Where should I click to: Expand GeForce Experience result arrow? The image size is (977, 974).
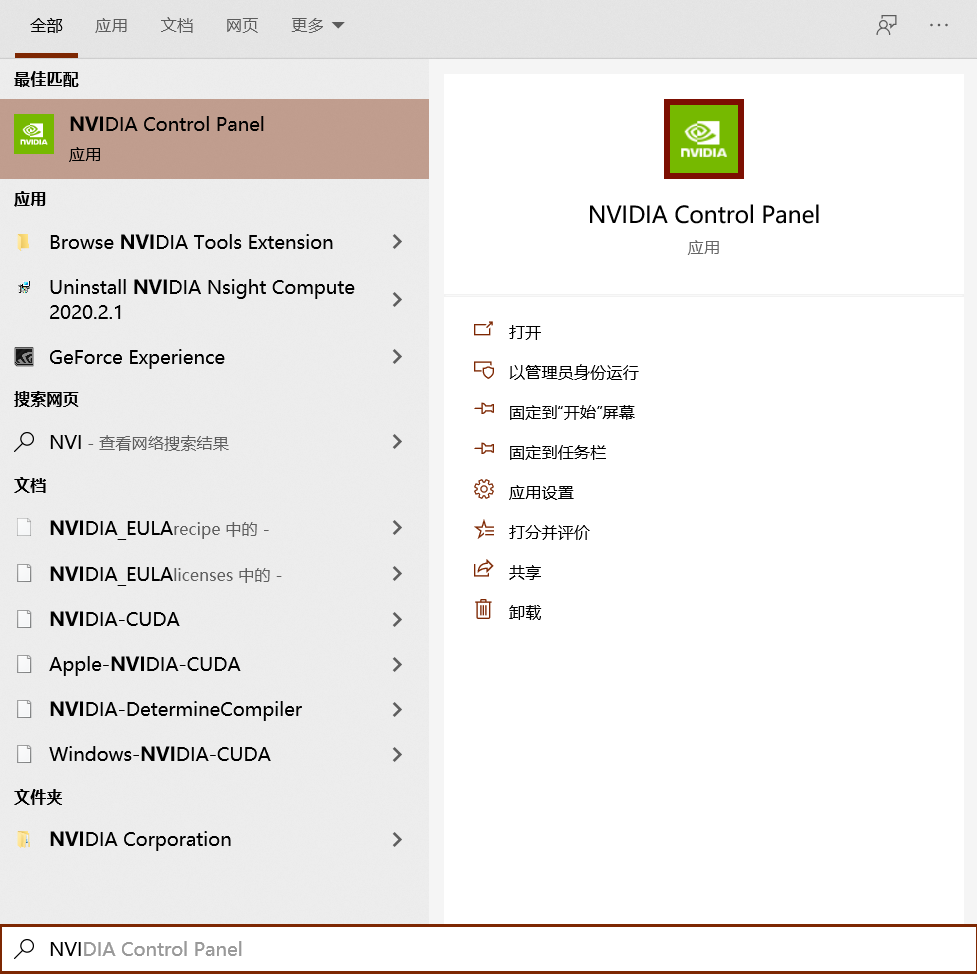[397, 357]
